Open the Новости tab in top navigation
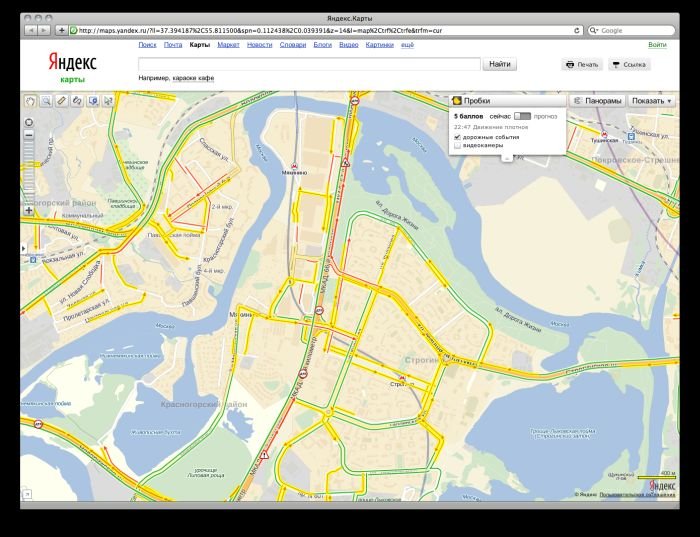 tap(259, 45)
